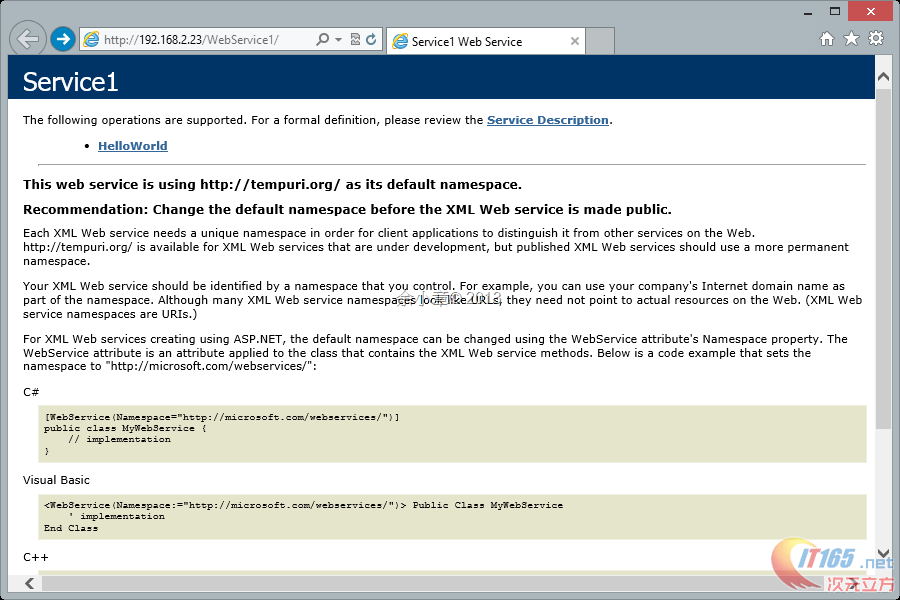
Task: Open the Service Description link
Action: point(548,120)
